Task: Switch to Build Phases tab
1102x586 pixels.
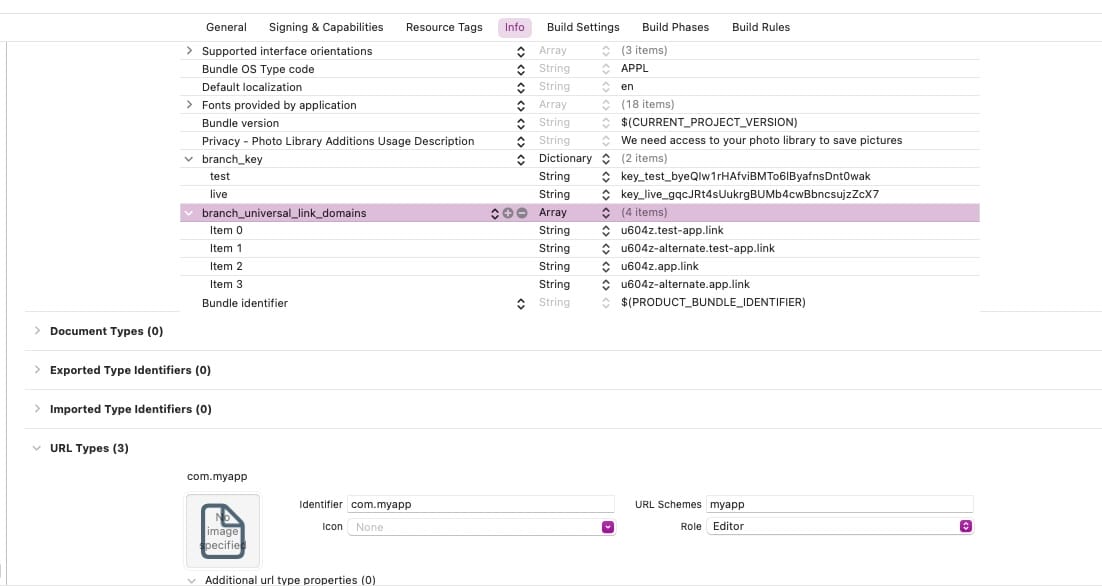Action: [675, 27]
